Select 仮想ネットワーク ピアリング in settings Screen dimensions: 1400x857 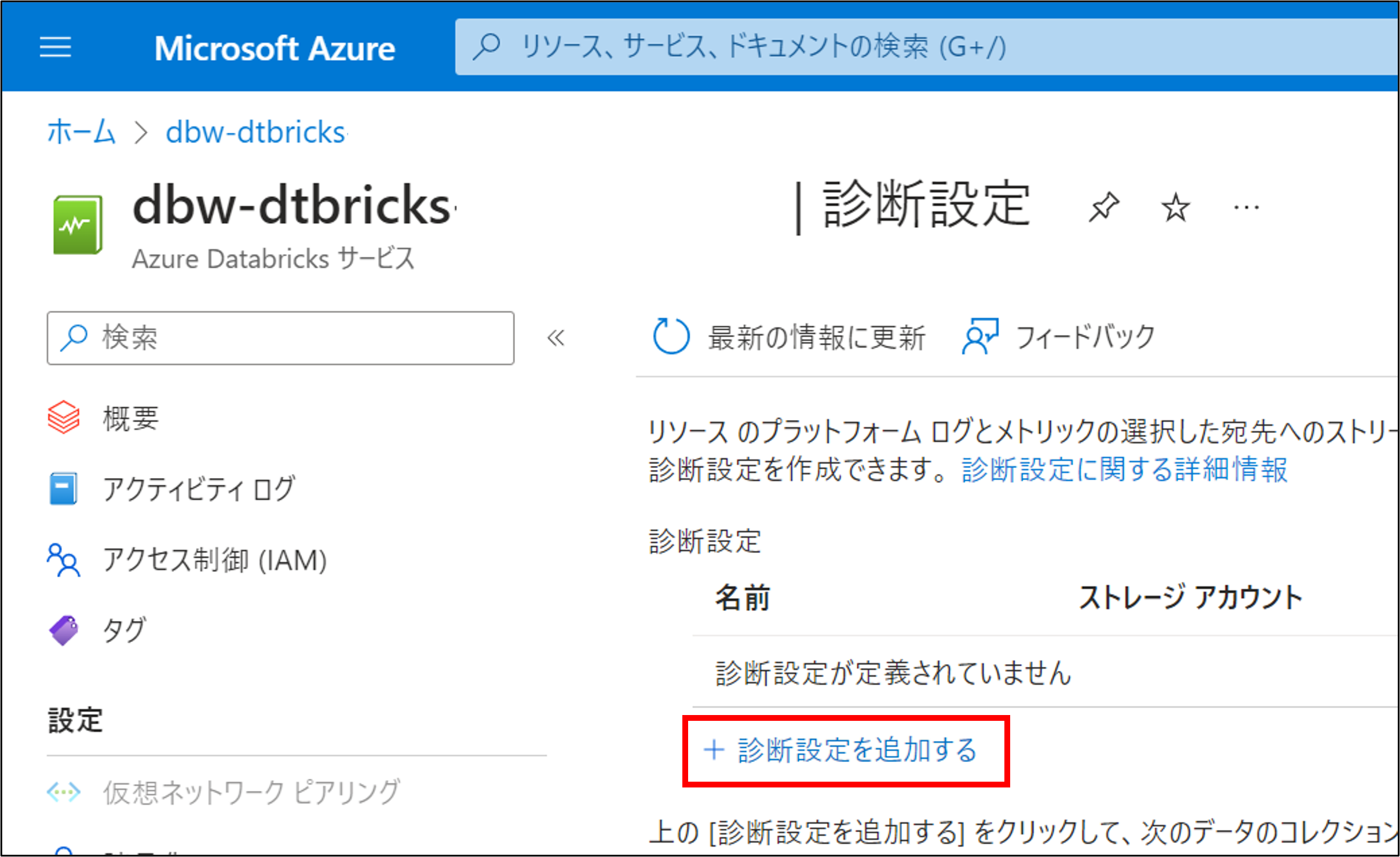point(250,792)
